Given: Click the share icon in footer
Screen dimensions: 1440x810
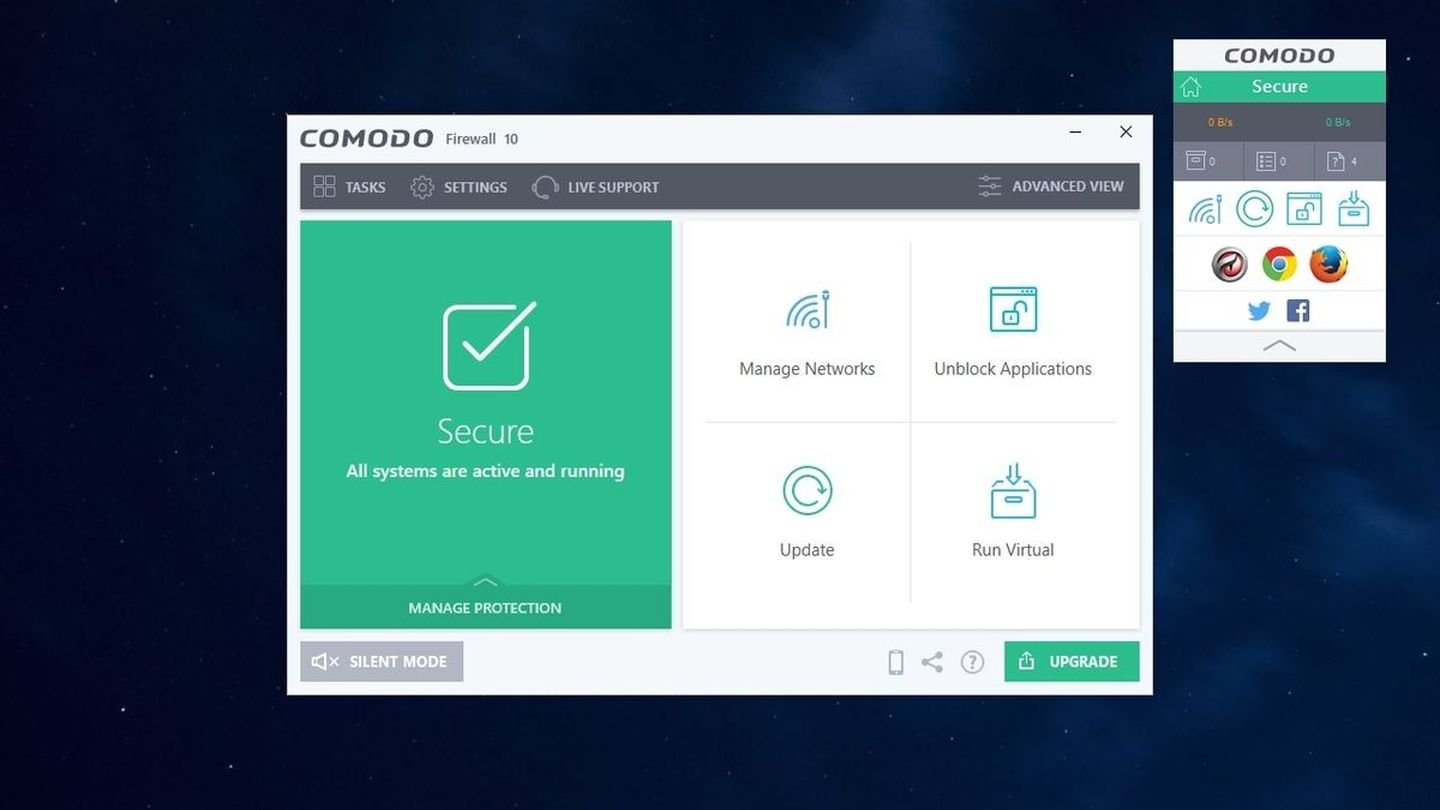Looking at the screenshot, I should tap(932, 662).
